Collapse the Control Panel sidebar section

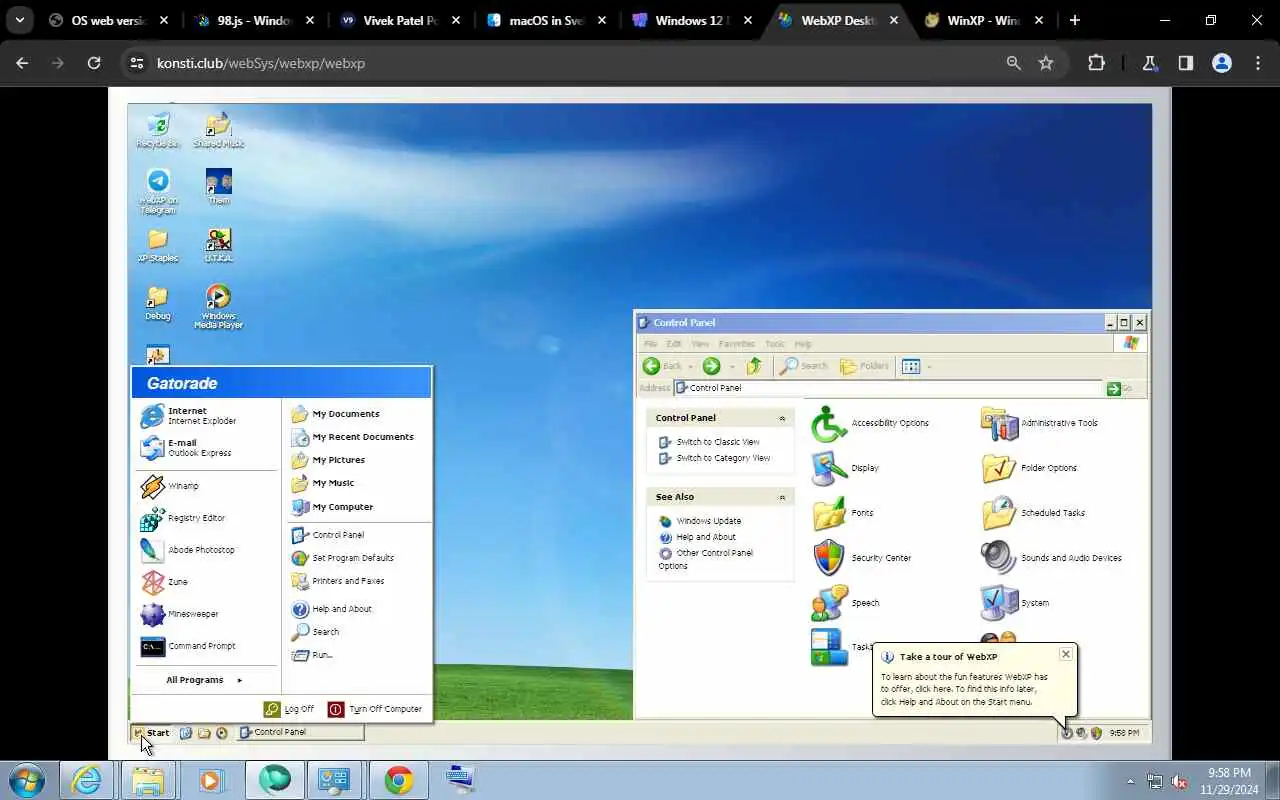(x=782, y=418)
